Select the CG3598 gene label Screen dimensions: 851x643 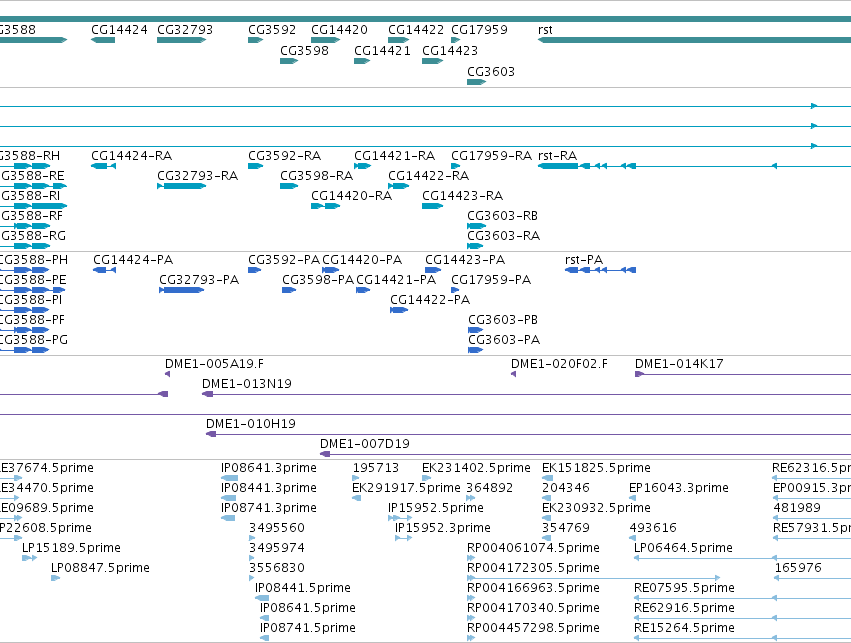tap(304, 50)
